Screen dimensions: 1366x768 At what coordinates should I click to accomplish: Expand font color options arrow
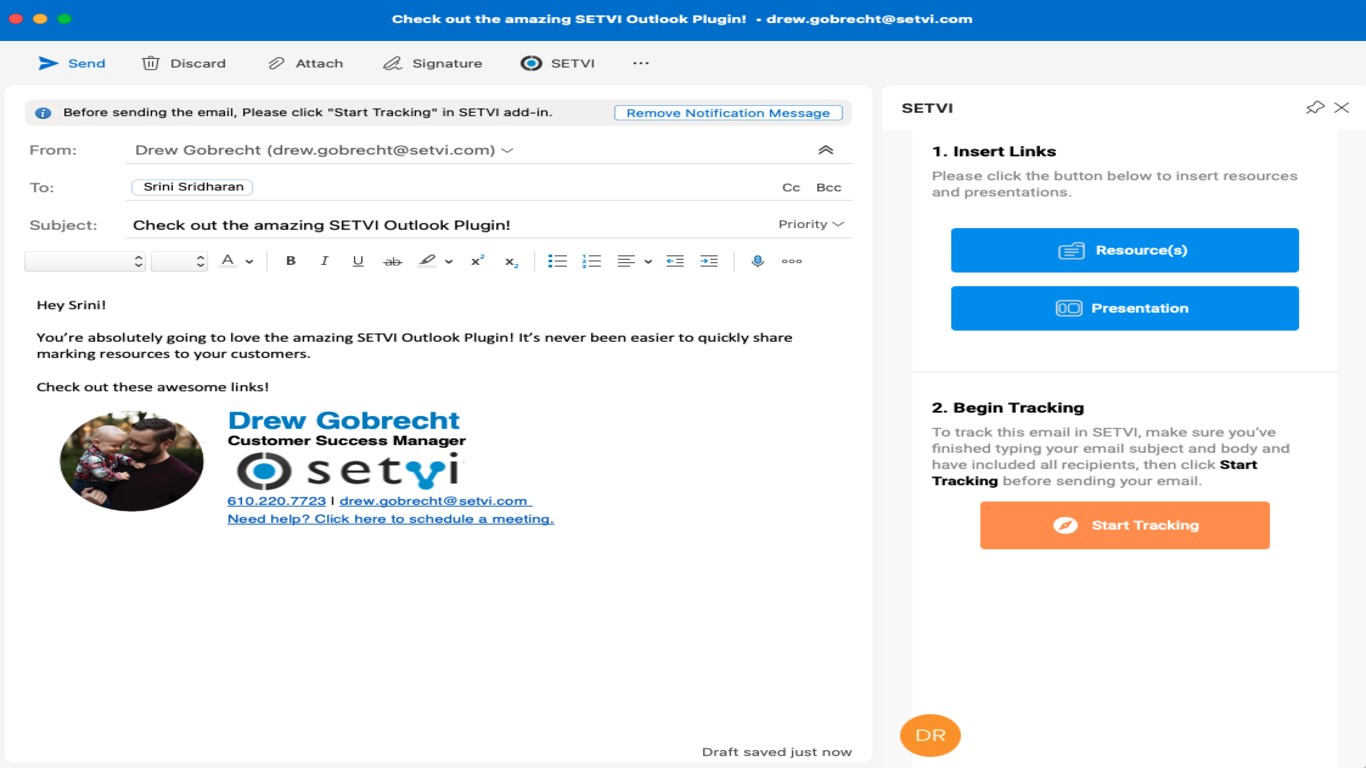[x=249, y=262]
